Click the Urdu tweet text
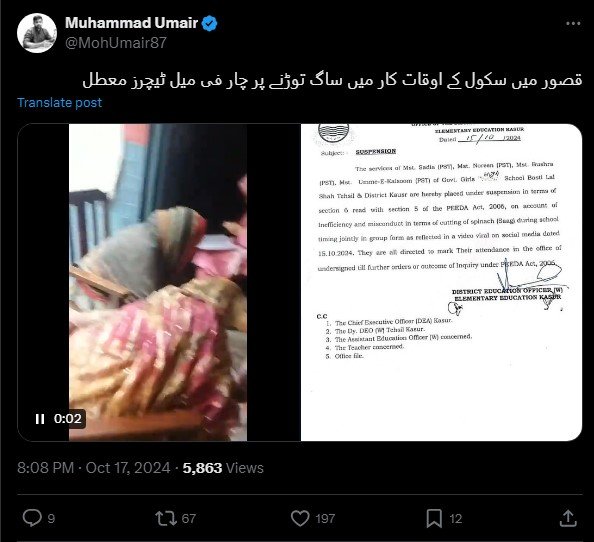 [x=332, y=80]
